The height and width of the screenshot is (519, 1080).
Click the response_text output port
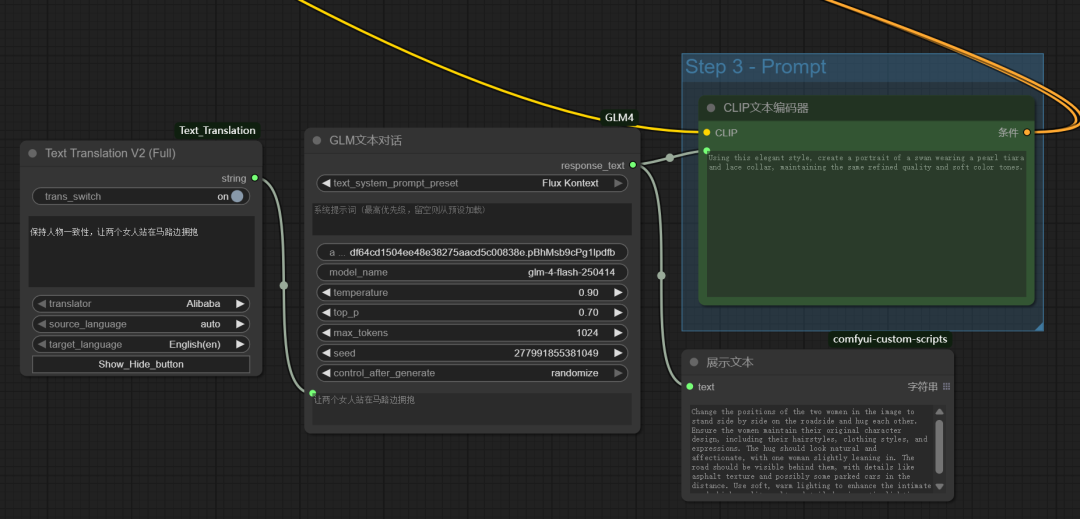point(633,165)
